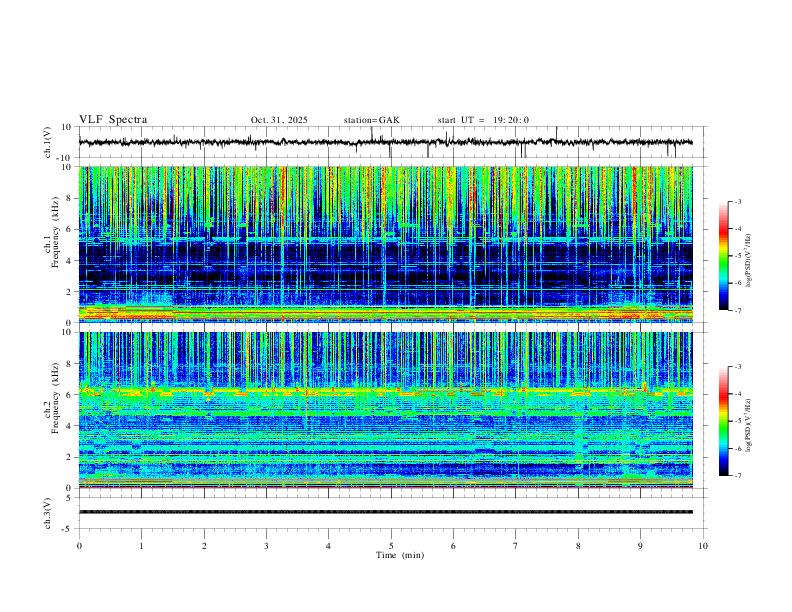Click inside the ch.1 spectrogram panel

coord(385,244)
